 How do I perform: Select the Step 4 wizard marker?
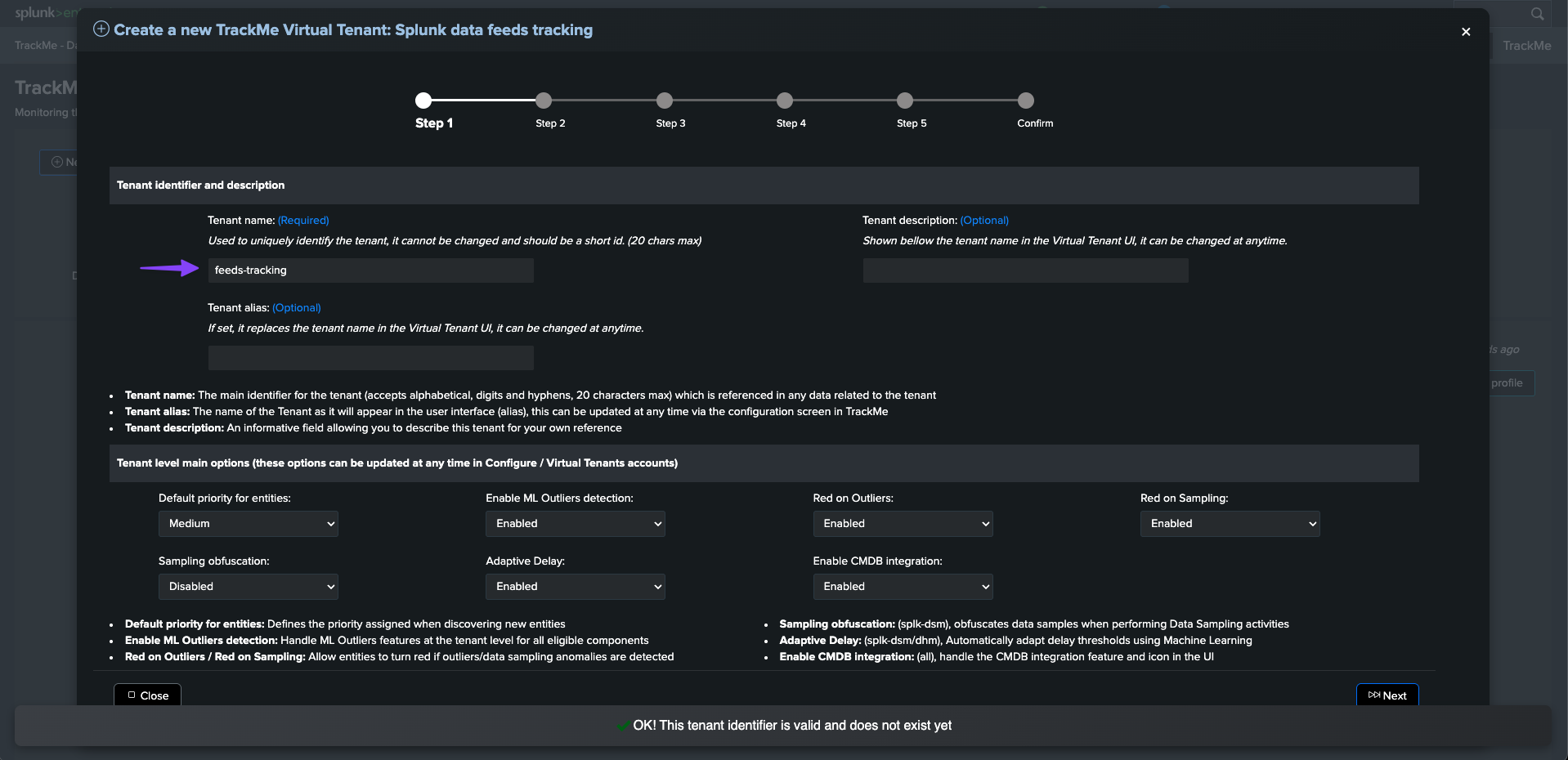click(x=785, y=101)
